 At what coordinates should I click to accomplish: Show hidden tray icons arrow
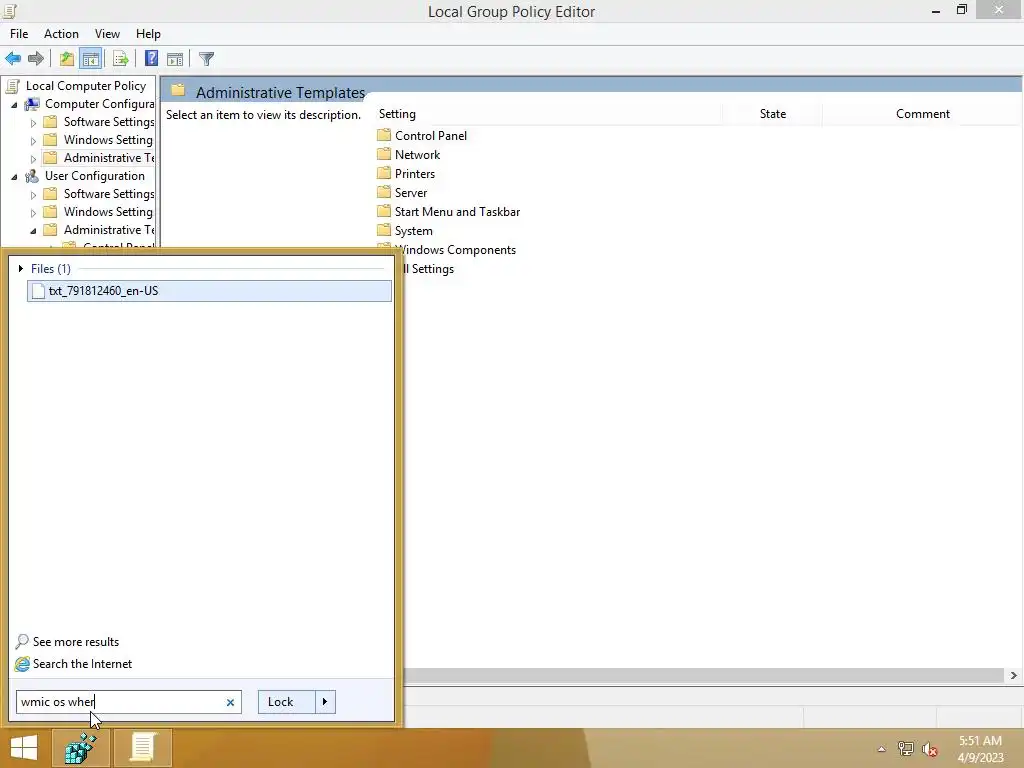coord(881,749)
